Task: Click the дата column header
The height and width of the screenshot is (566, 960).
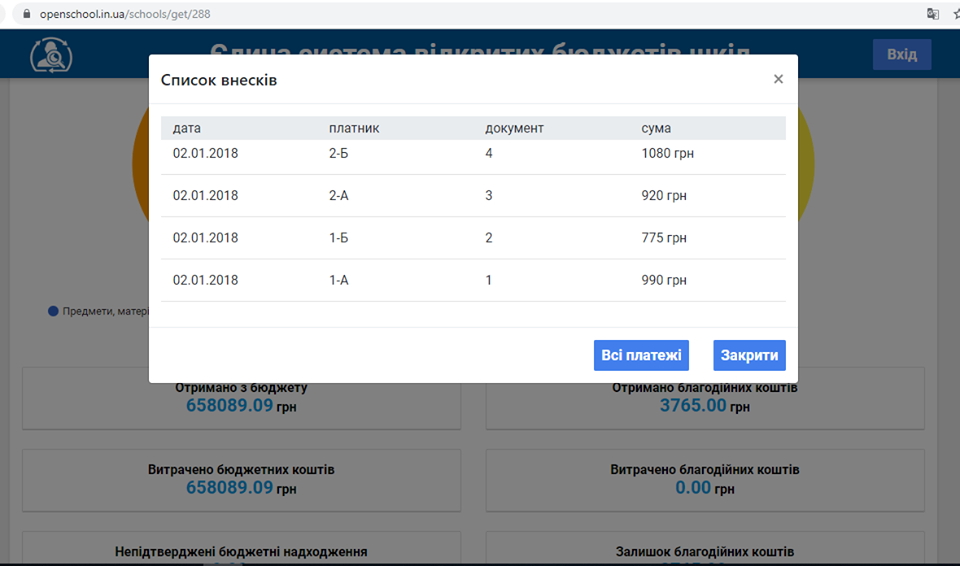Action: pos(187,128)
